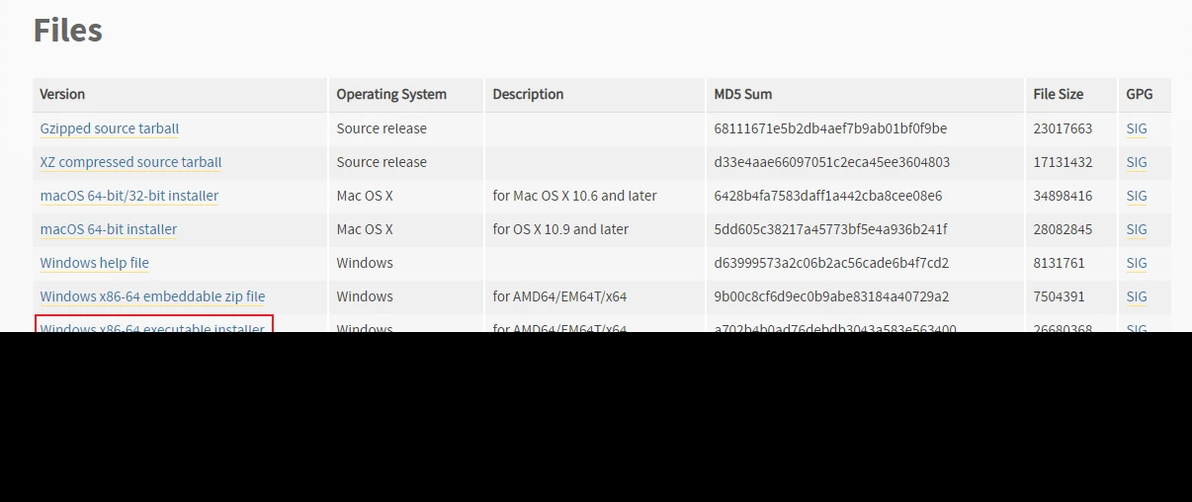Open the Gzipped source tarball link
The image size is (1192, 502).
[109, 128]
